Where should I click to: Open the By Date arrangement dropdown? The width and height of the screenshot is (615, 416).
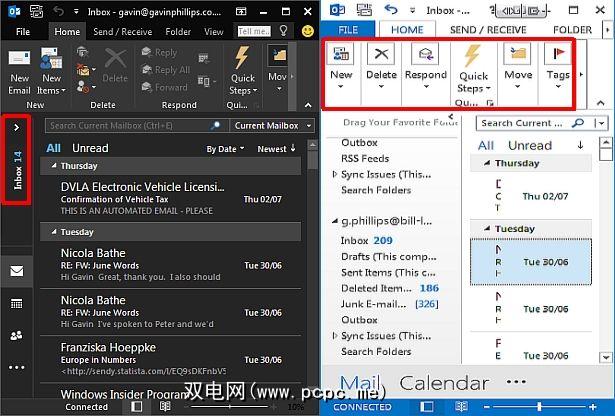[x=225, y=149]
